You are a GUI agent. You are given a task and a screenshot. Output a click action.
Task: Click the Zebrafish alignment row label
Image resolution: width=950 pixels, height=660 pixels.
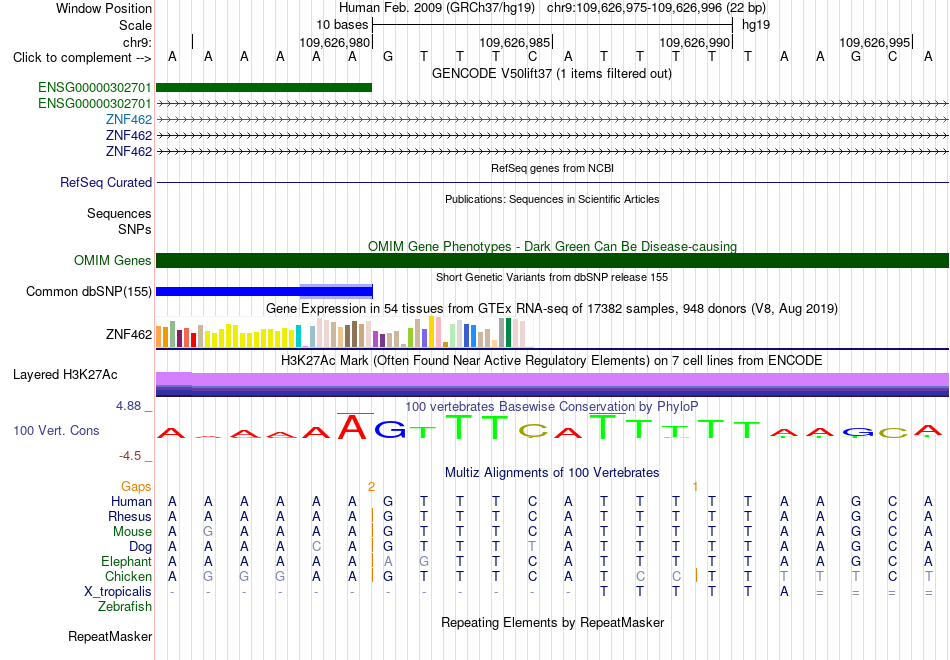(x=125, y=607)
